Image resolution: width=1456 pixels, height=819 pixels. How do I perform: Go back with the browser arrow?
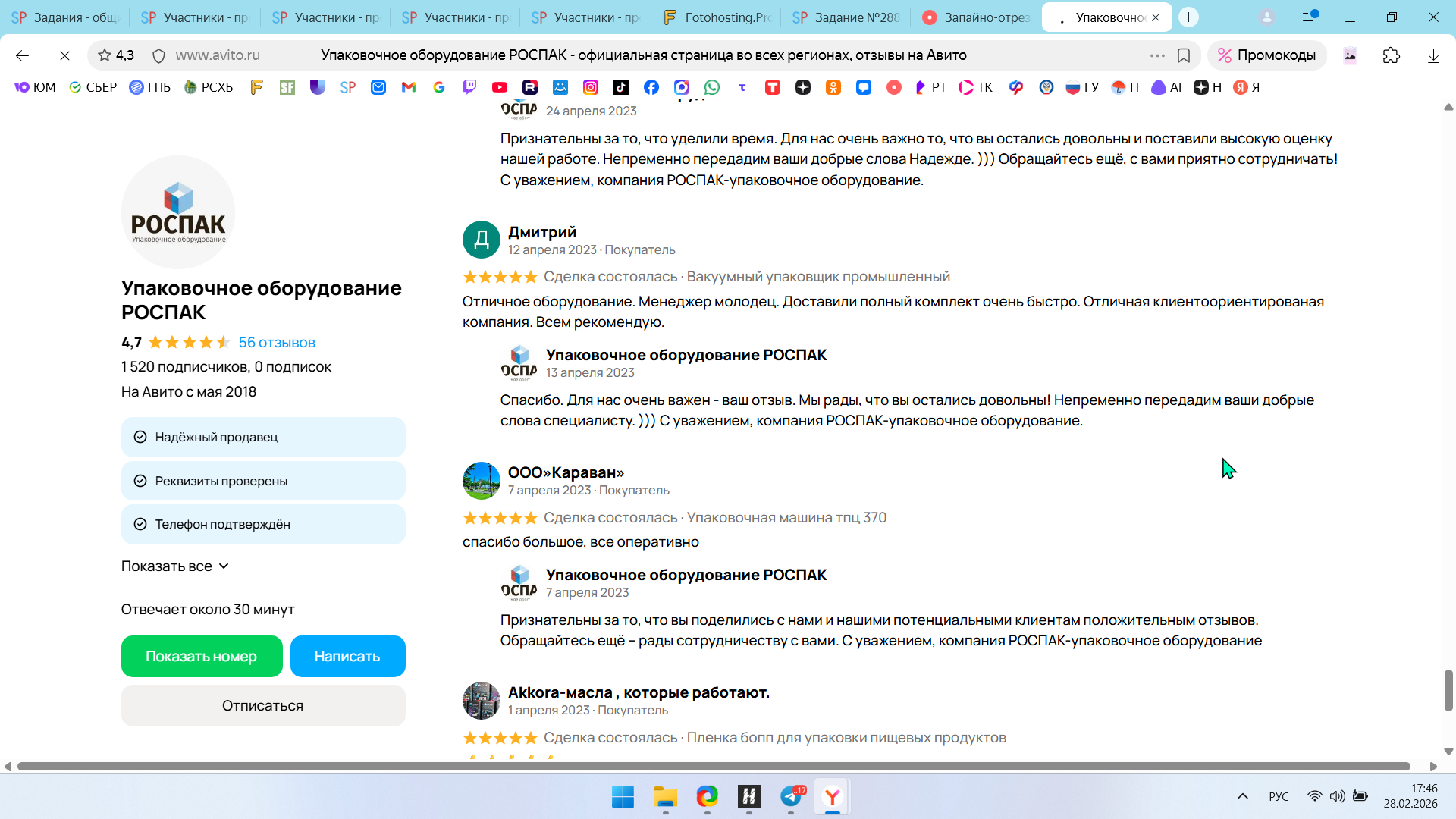point(22,55)
